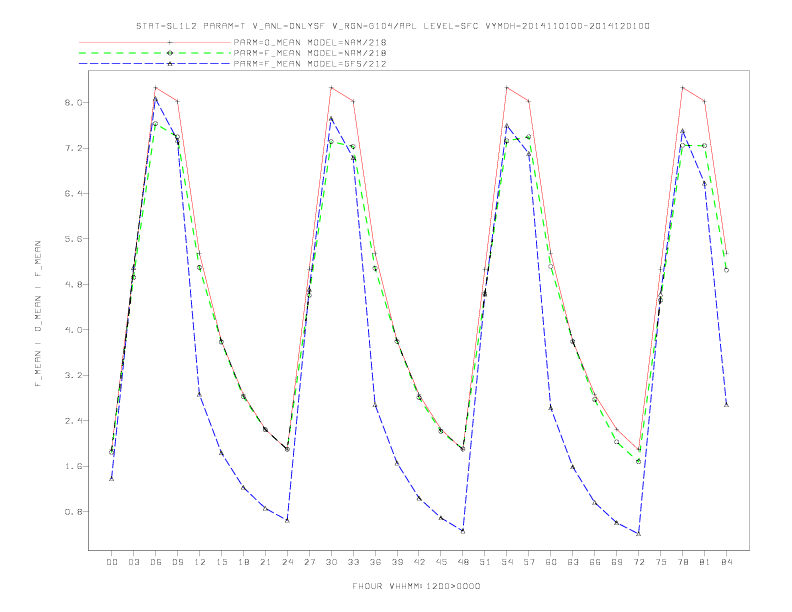Click x-axis tick label 24
Screen dimensions: 792x612
[287, 562]
